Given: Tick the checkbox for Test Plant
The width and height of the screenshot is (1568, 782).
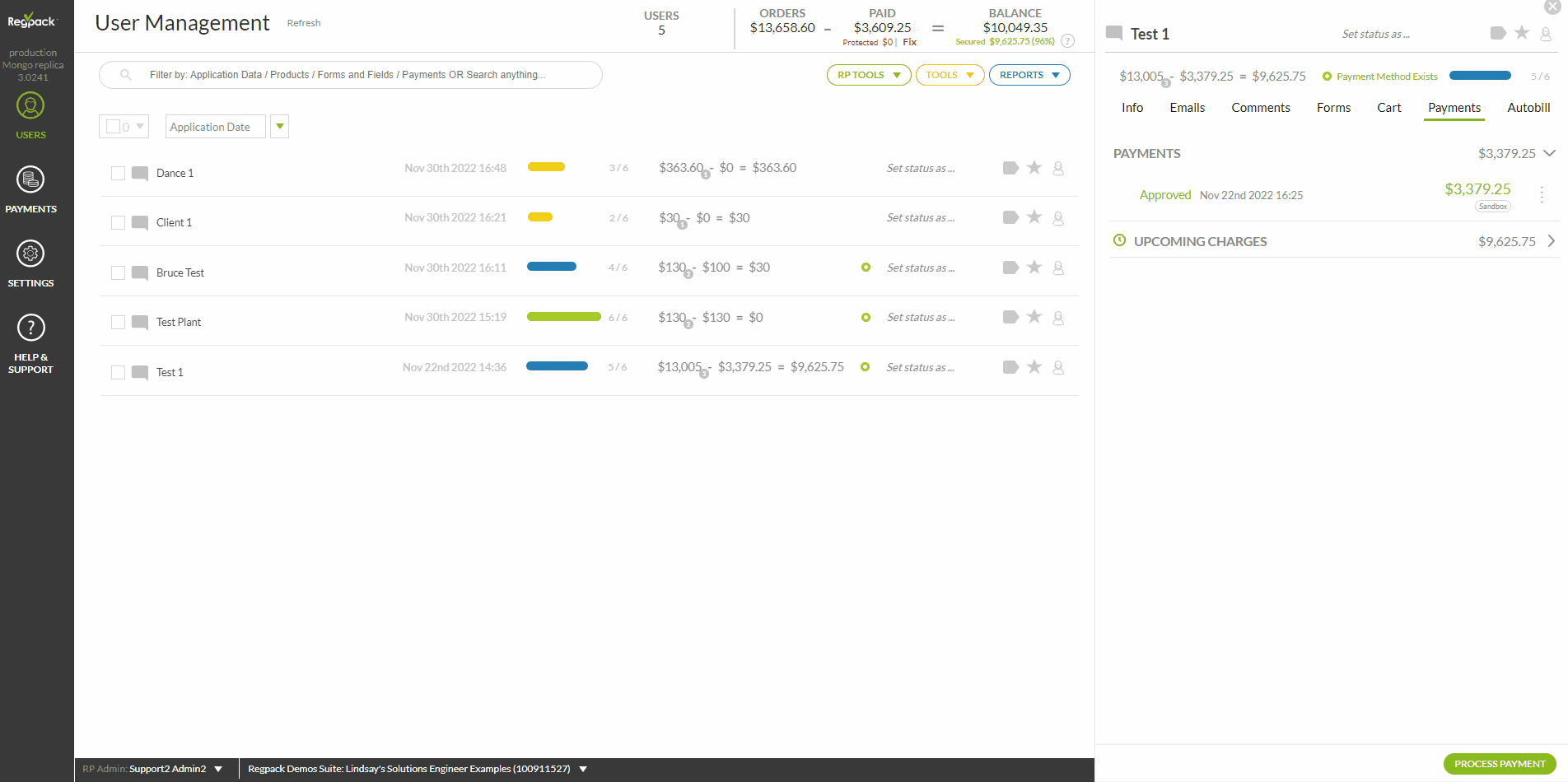Looking at the screenshot, I should pyautogui.click(x=118, y=322).
